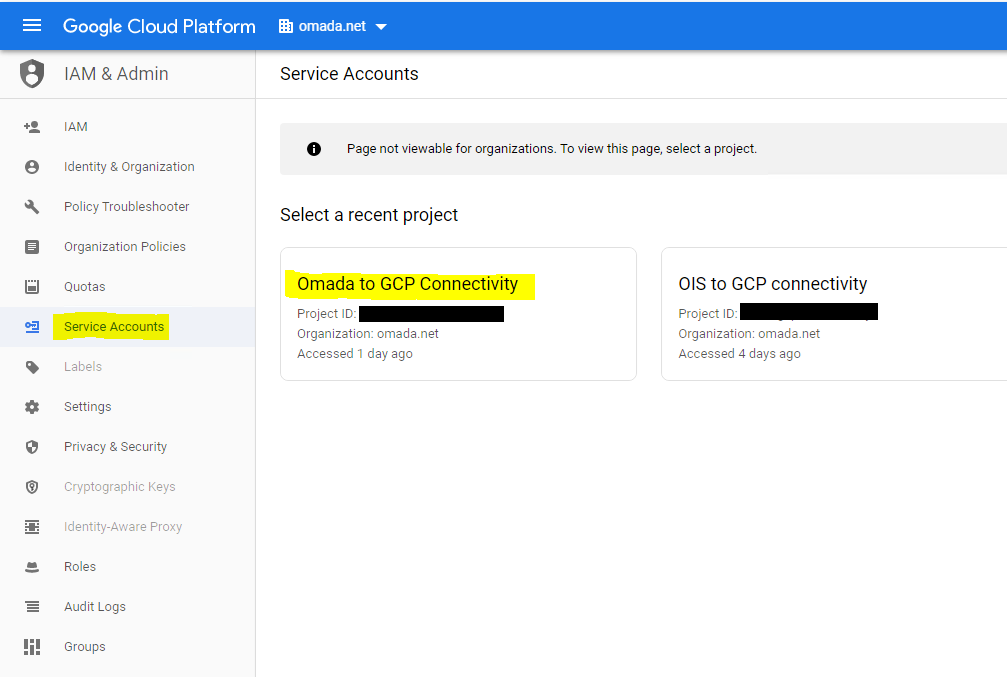Go to Identity & Organization
The width and height of the screenshot is (1007, 677).
127,167
